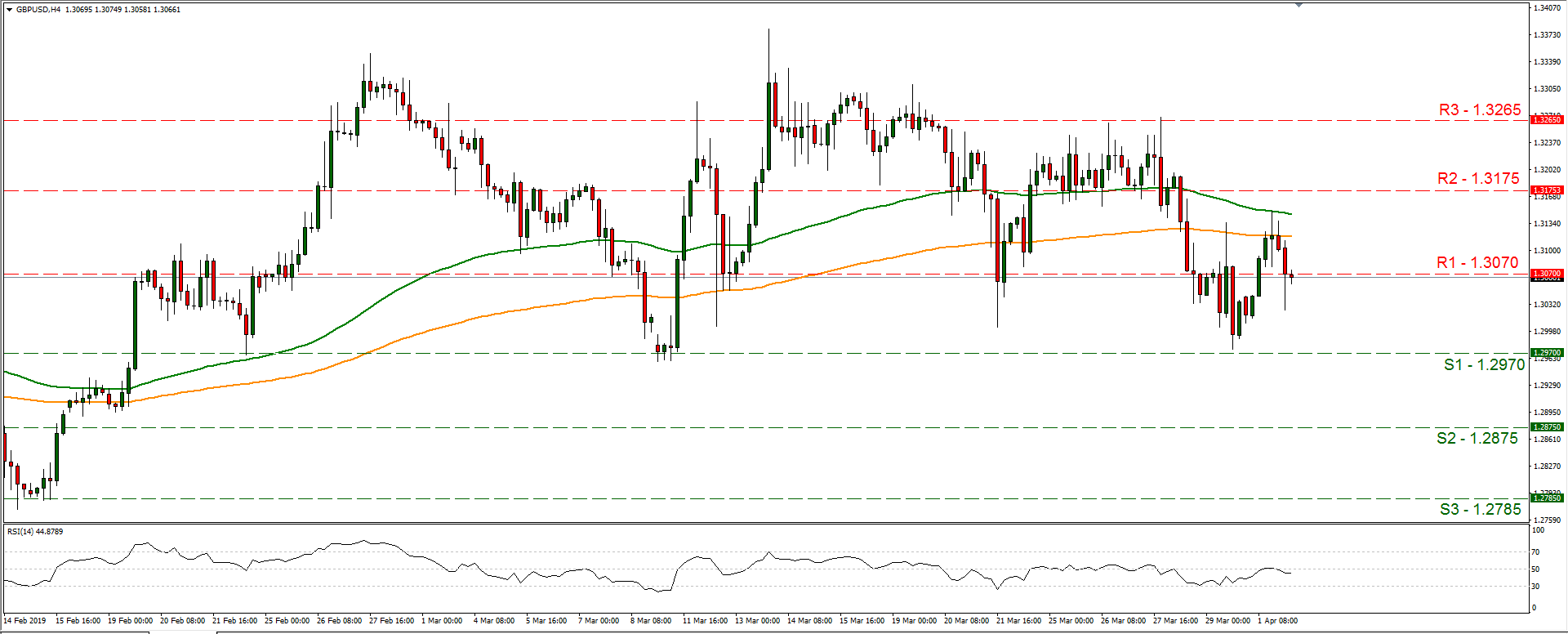1568x634 pixels.
Task: Click the 21 Mar 16:00 time label
Action: (1018, 621)
